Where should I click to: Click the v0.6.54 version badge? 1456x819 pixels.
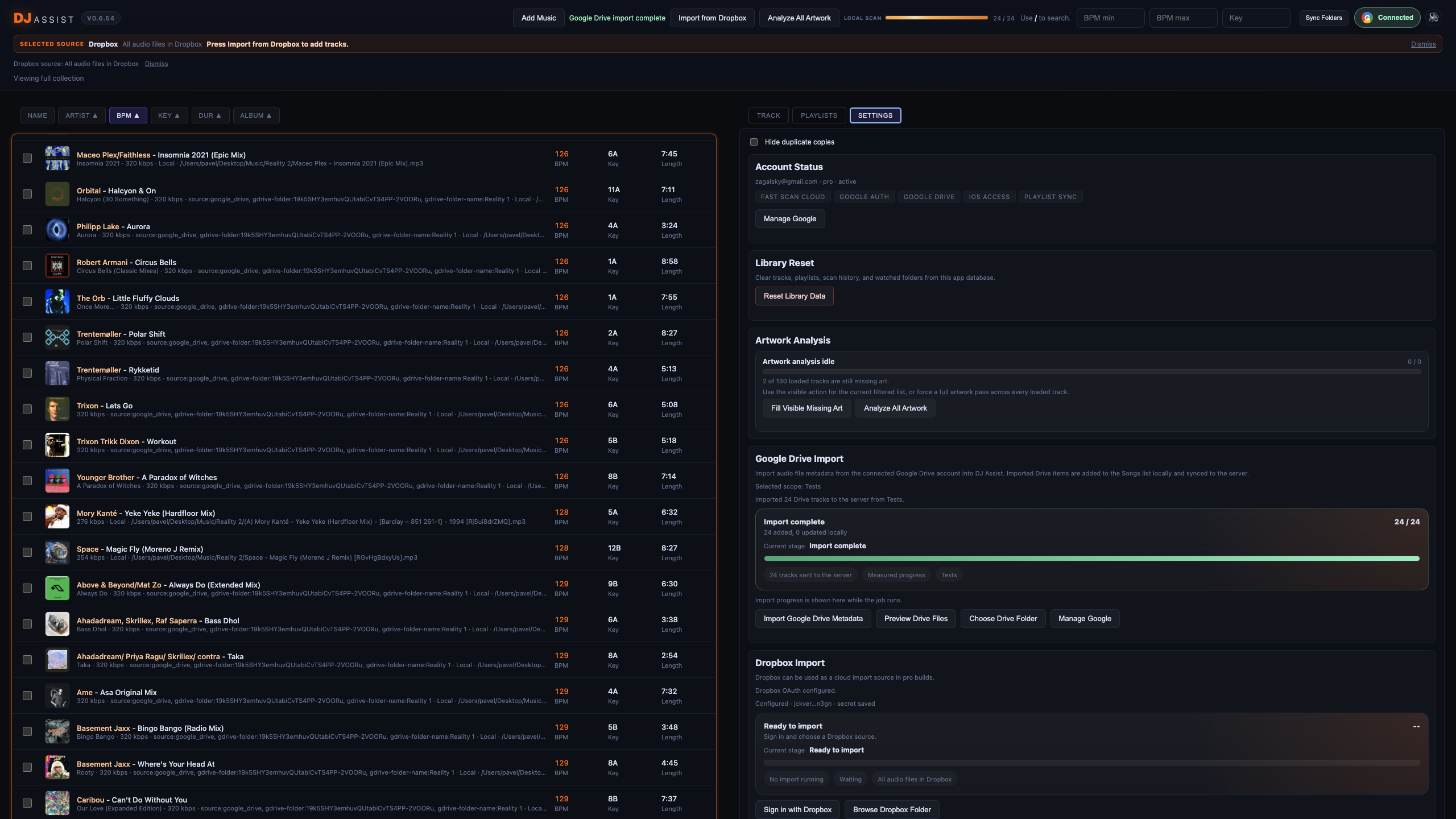coord(101,18)
